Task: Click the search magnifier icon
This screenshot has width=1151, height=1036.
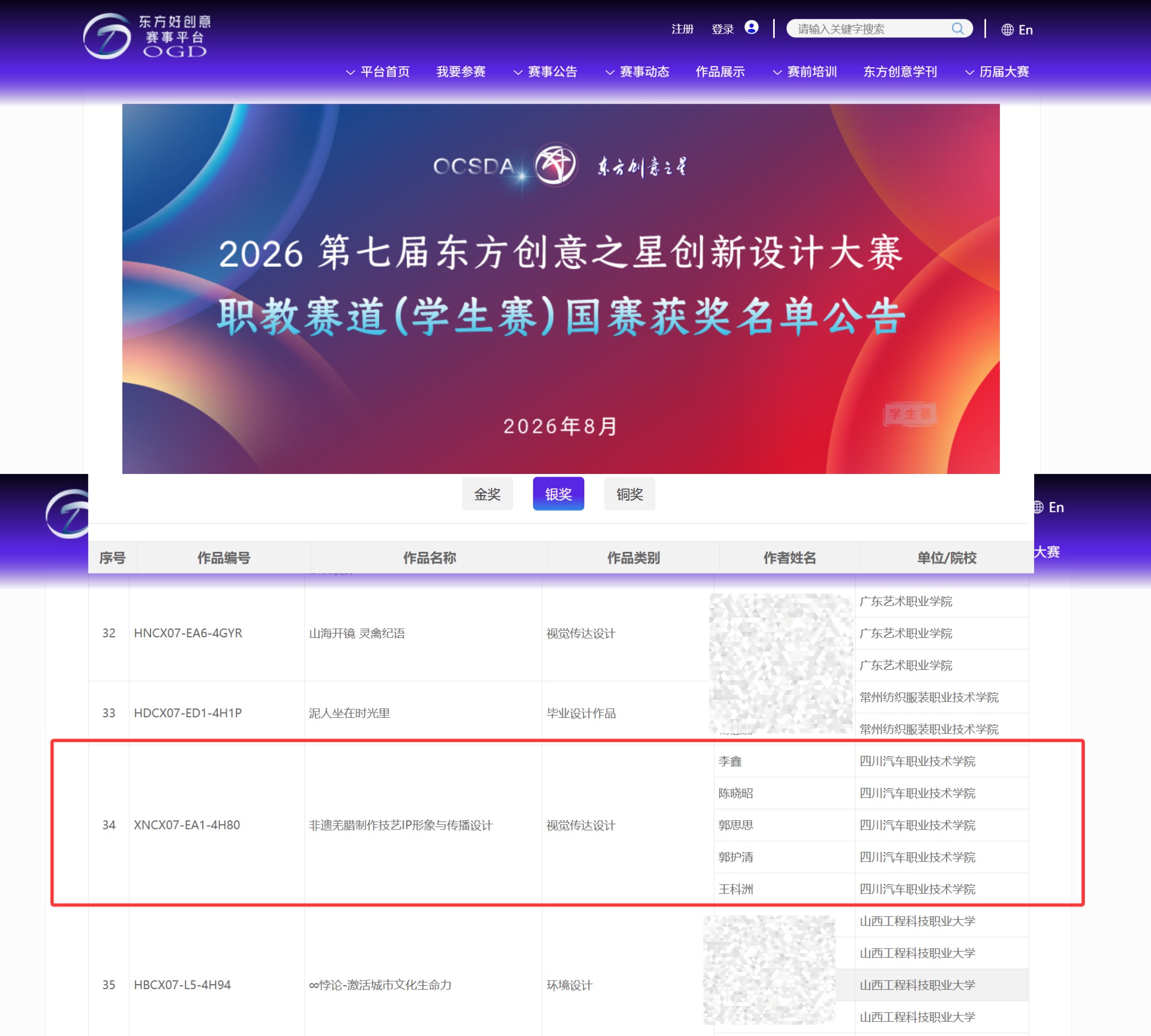Action: click(957, 28)
